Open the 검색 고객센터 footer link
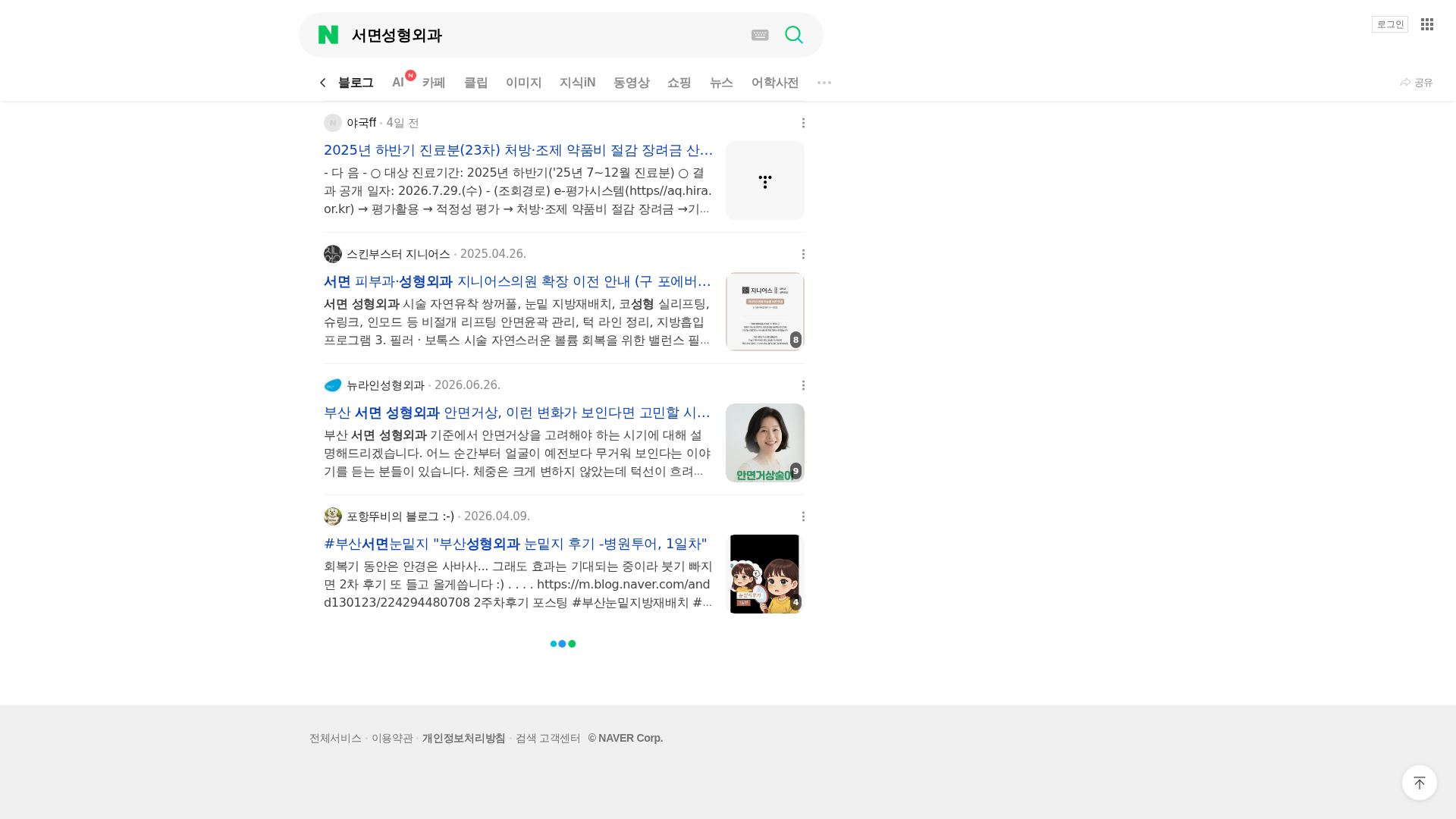The height and width of the screenshot is (819, 1456). pos(548,739)
